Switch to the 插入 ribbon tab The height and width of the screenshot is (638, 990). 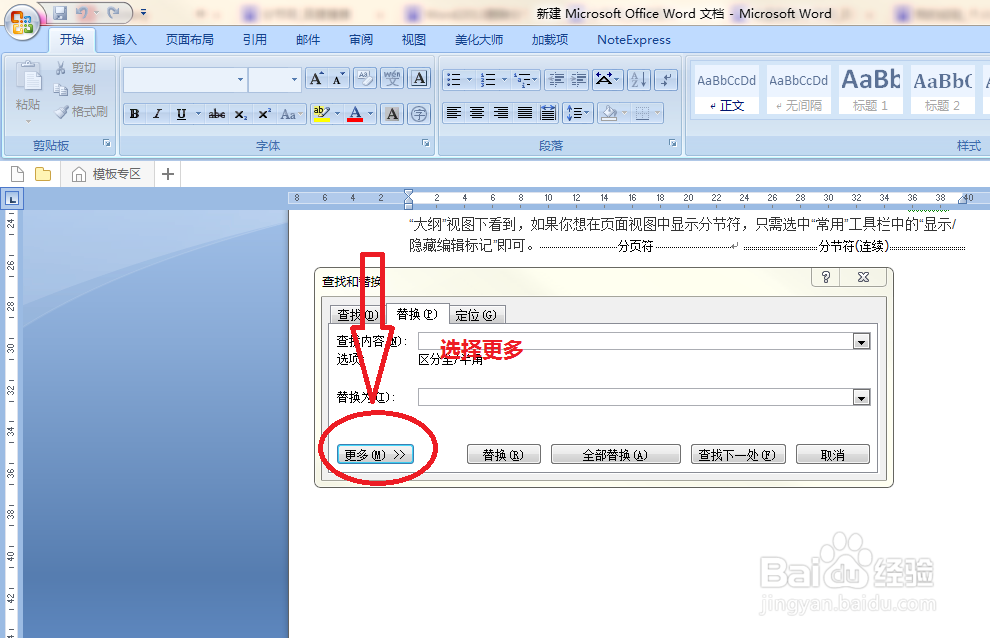pos(124,40)
